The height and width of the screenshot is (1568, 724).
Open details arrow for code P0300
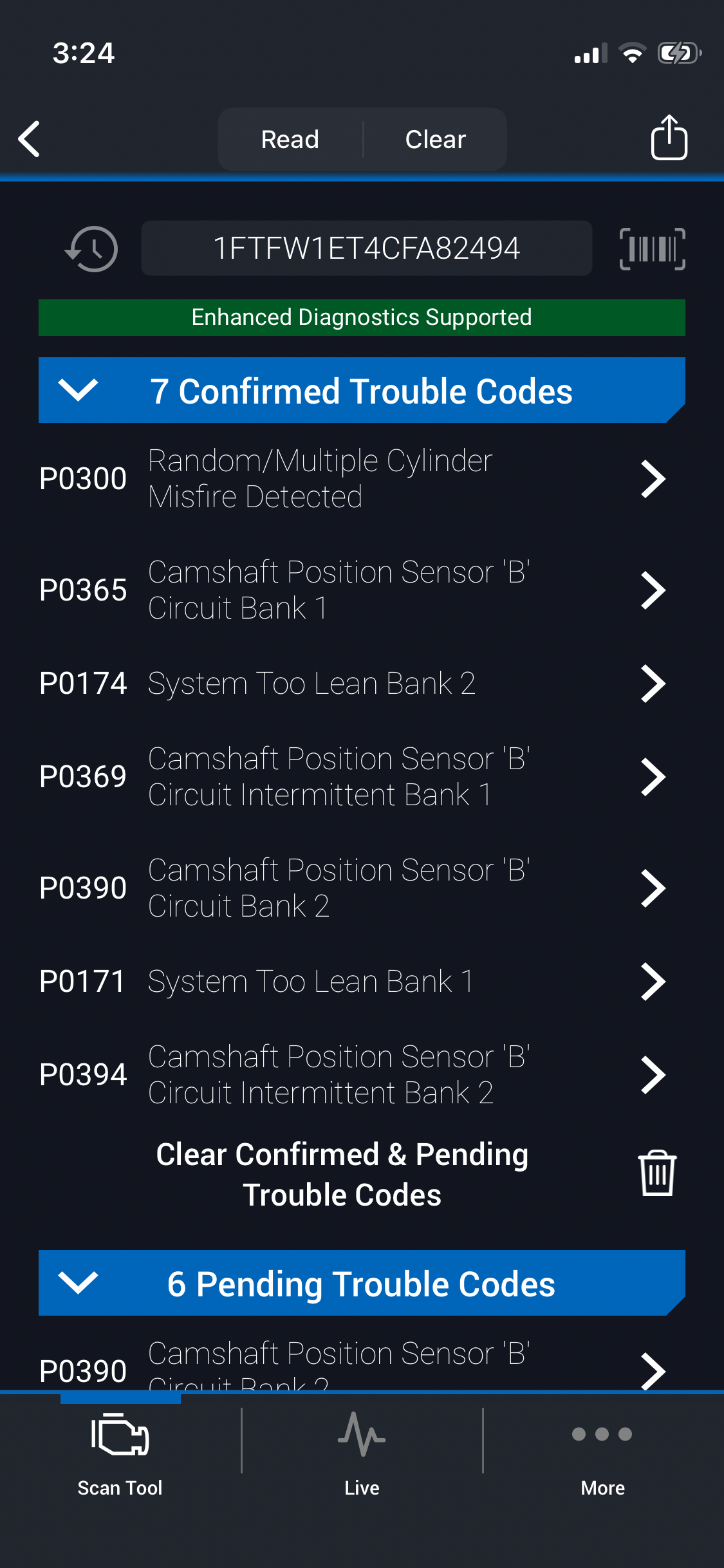click(x=653, y=479)
